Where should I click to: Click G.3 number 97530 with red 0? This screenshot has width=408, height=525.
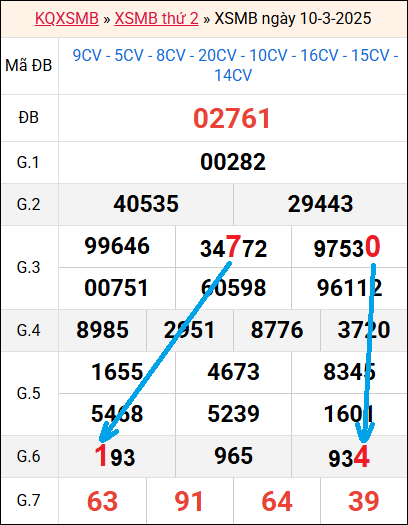point(347,247)
